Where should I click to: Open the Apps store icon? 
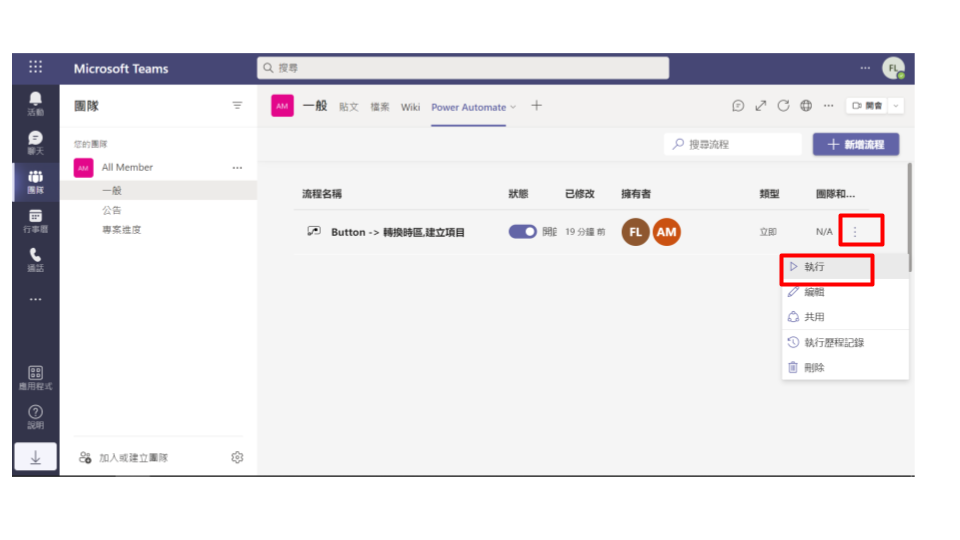pos(36,378)
